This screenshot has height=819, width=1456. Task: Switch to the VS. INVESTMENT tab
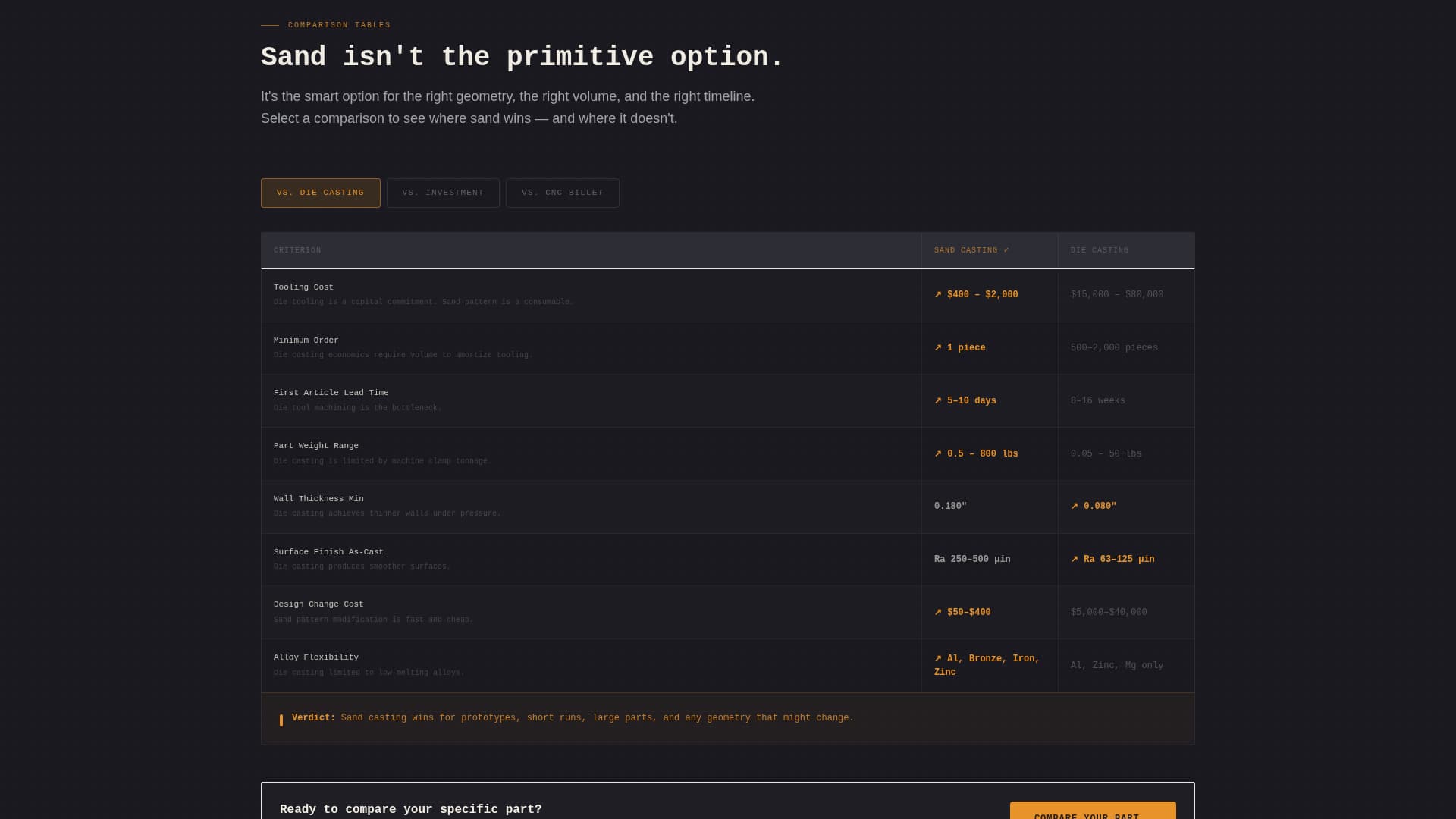coord(443,193)
